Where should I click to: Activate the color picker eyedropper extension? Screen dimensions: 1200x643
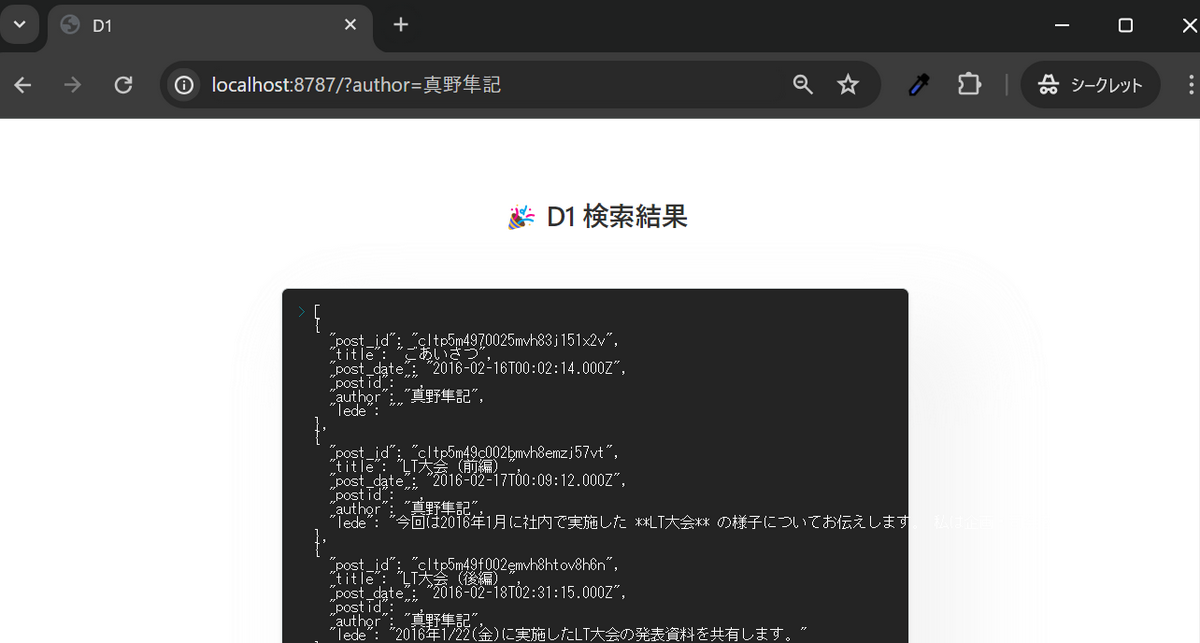click(x=918, y=85)
